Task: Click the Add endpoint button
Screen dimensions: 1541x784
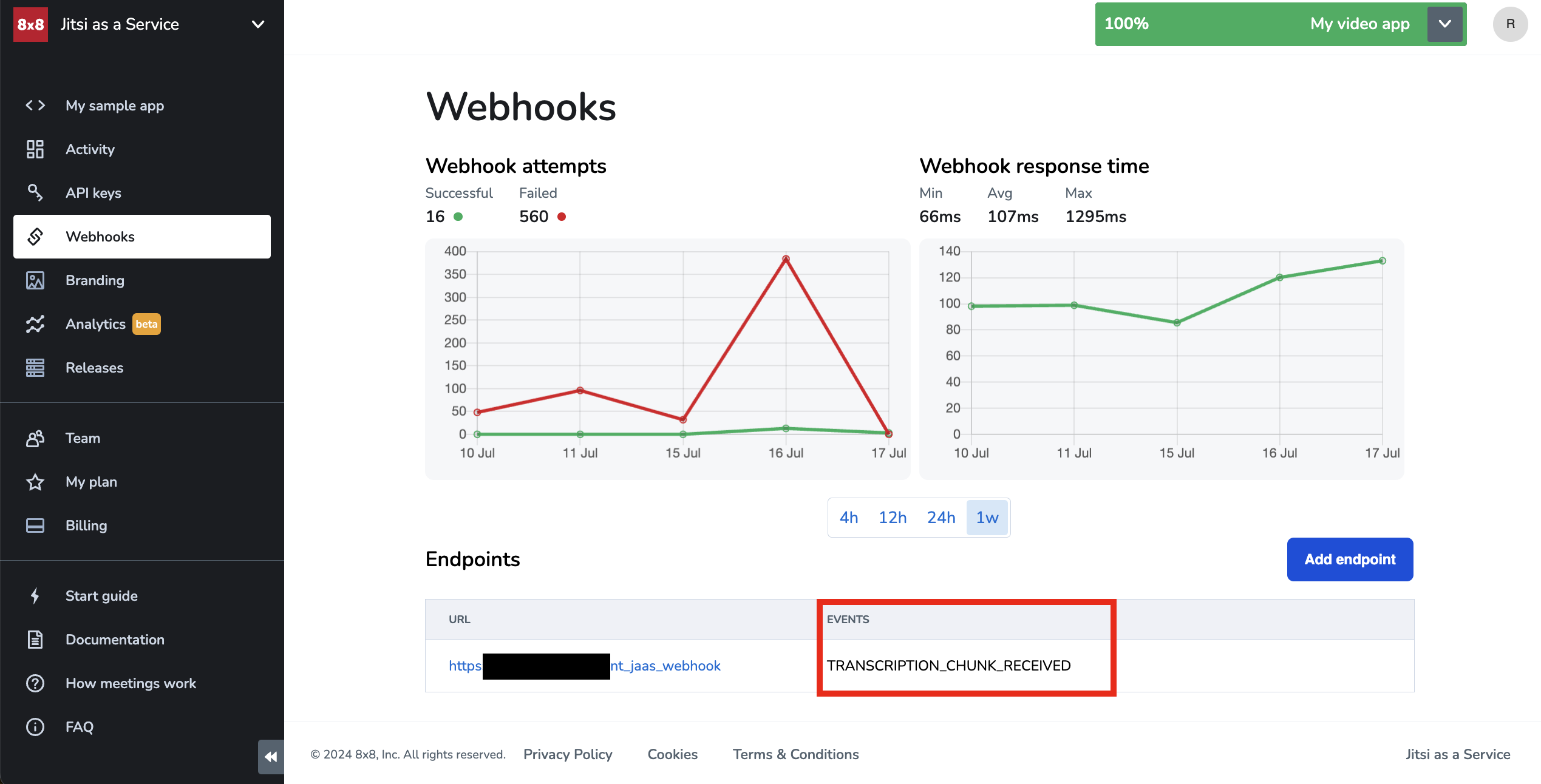Action: pos(1350,559)
